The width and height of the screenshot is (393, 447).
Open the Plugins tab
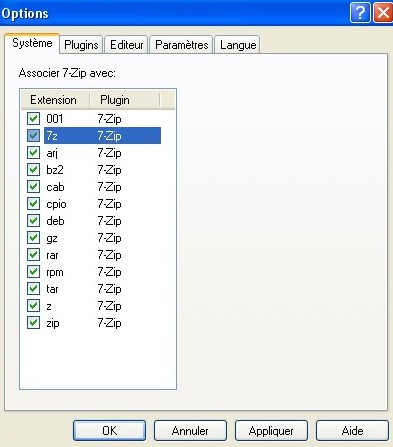point(81,45)
